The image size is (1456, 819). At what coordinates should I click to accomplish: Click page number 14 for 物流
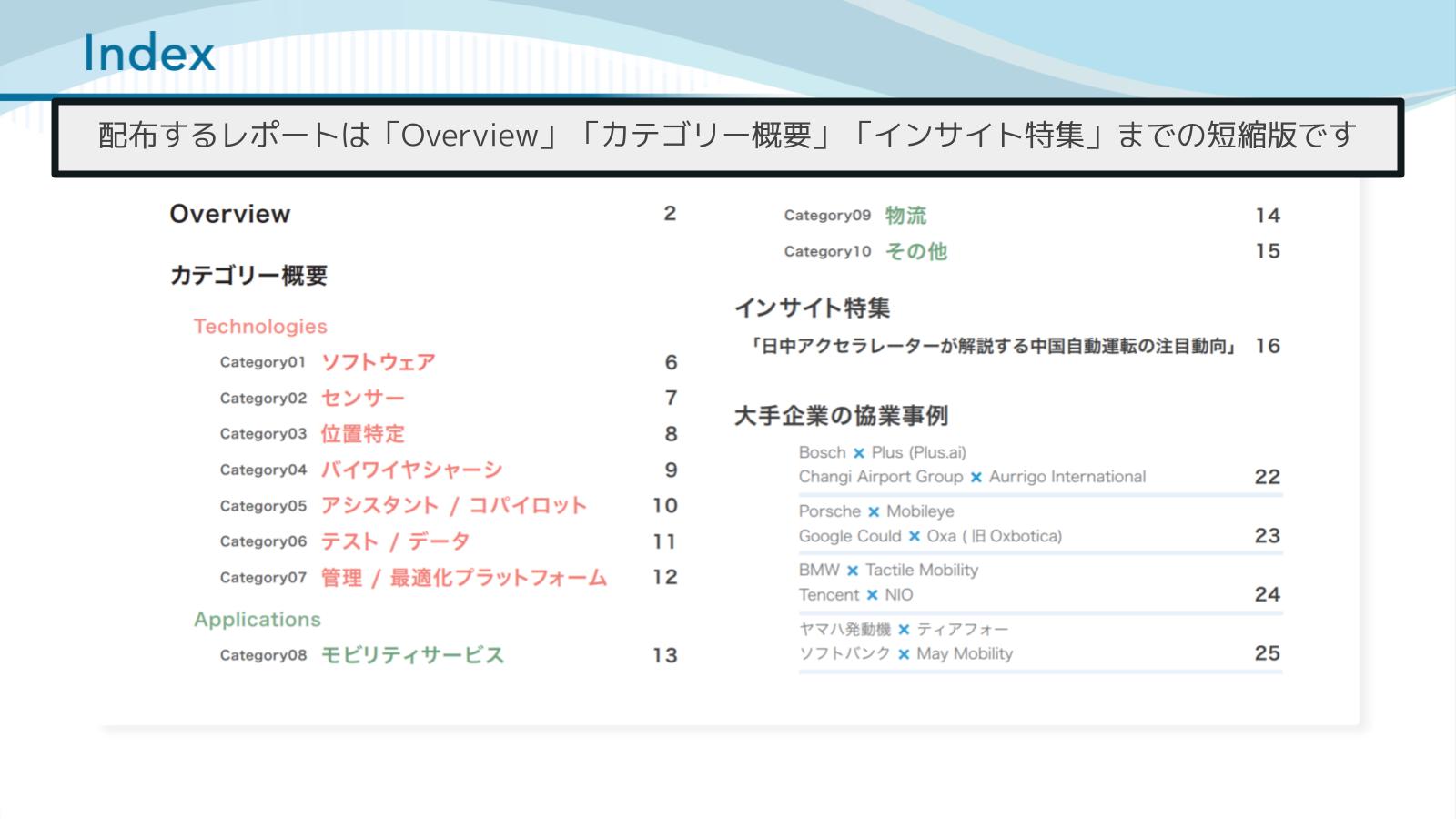[1268, 216]
